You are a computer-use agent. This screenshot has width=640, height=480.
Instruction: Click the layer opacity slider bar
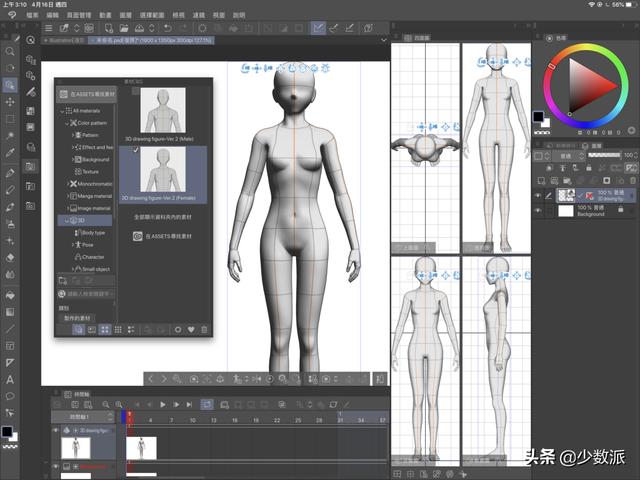coord(604,155)
